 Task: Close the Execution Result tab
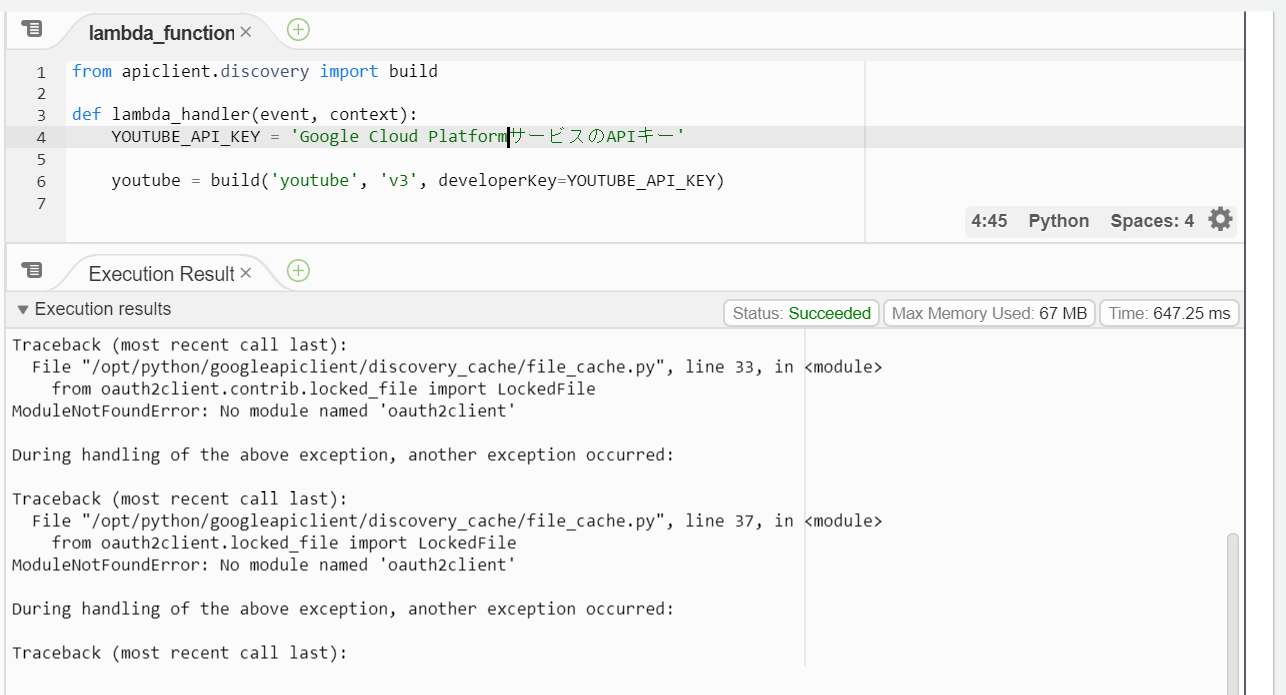point(246,274)
